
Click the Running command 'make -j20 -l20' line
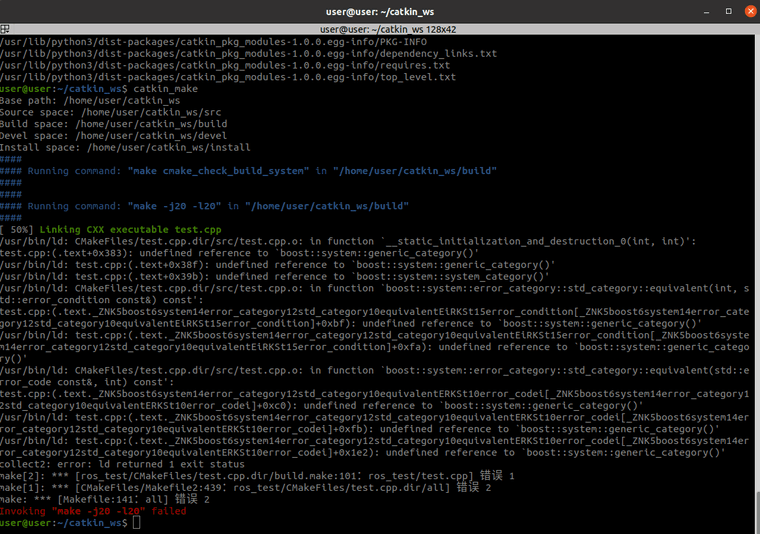(204, 206)
